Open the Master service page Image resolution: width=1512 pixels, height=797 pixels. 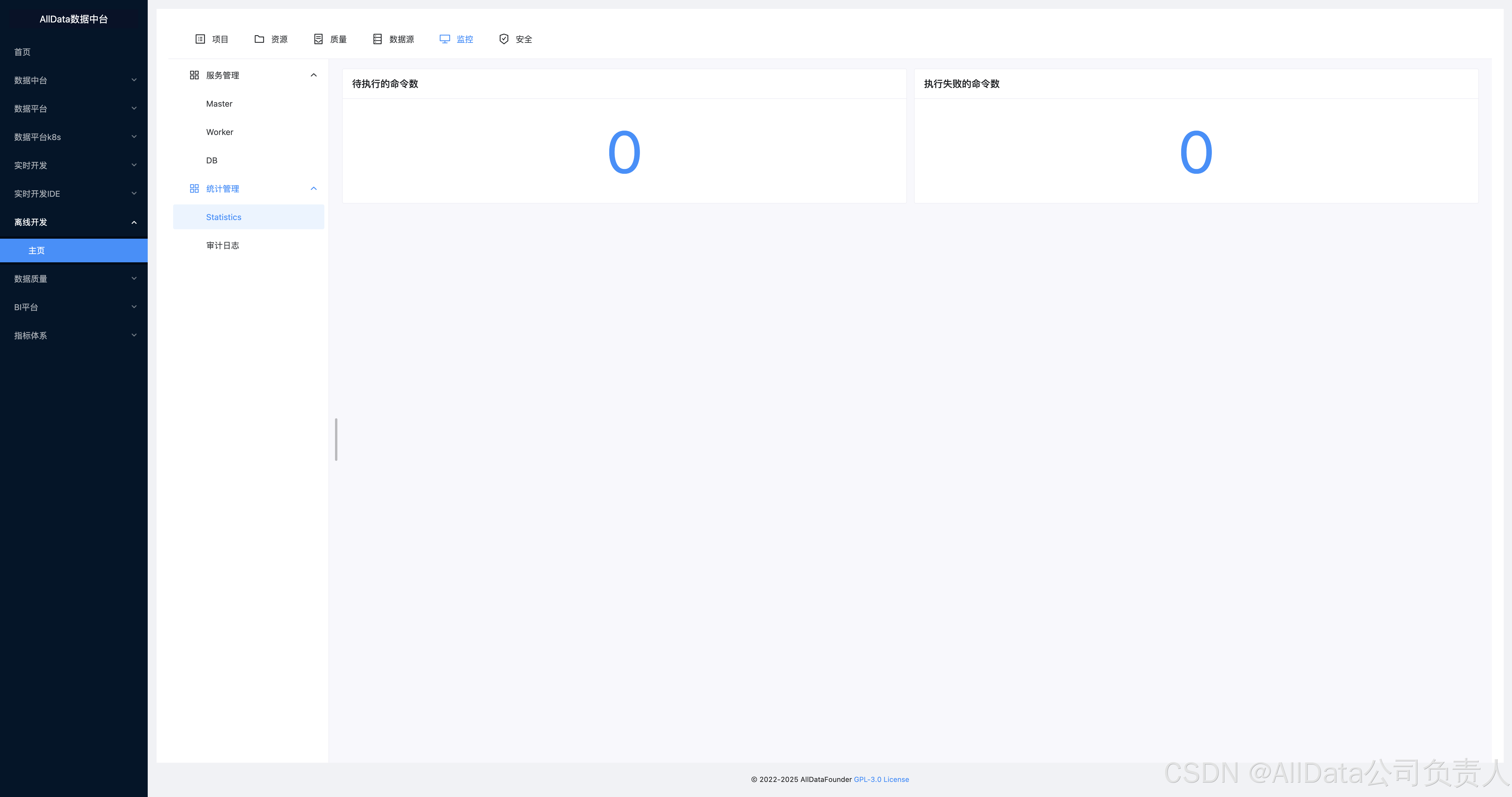tap(219, 104)
